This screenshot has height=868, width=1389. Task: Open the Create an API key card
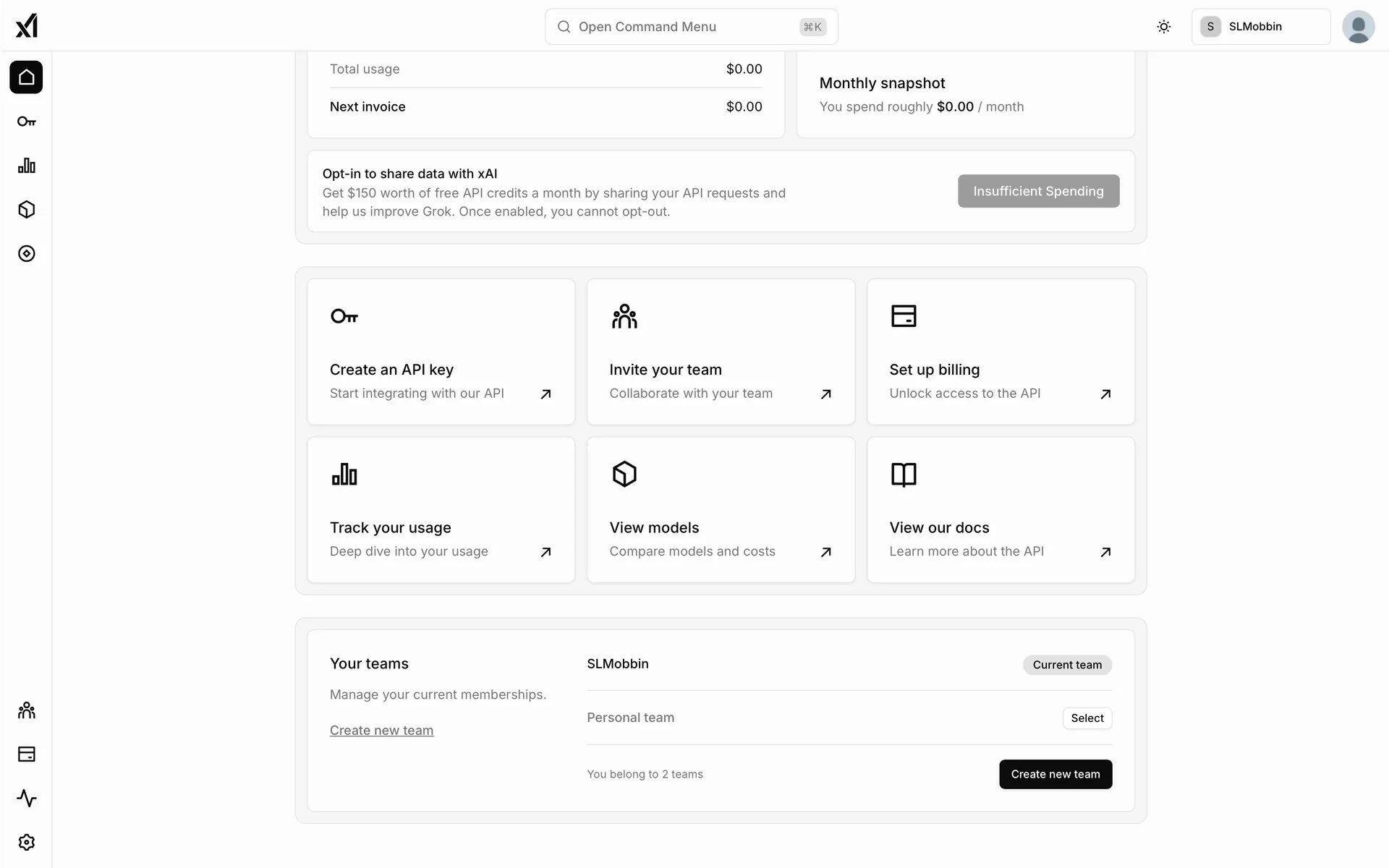point(441,352)
